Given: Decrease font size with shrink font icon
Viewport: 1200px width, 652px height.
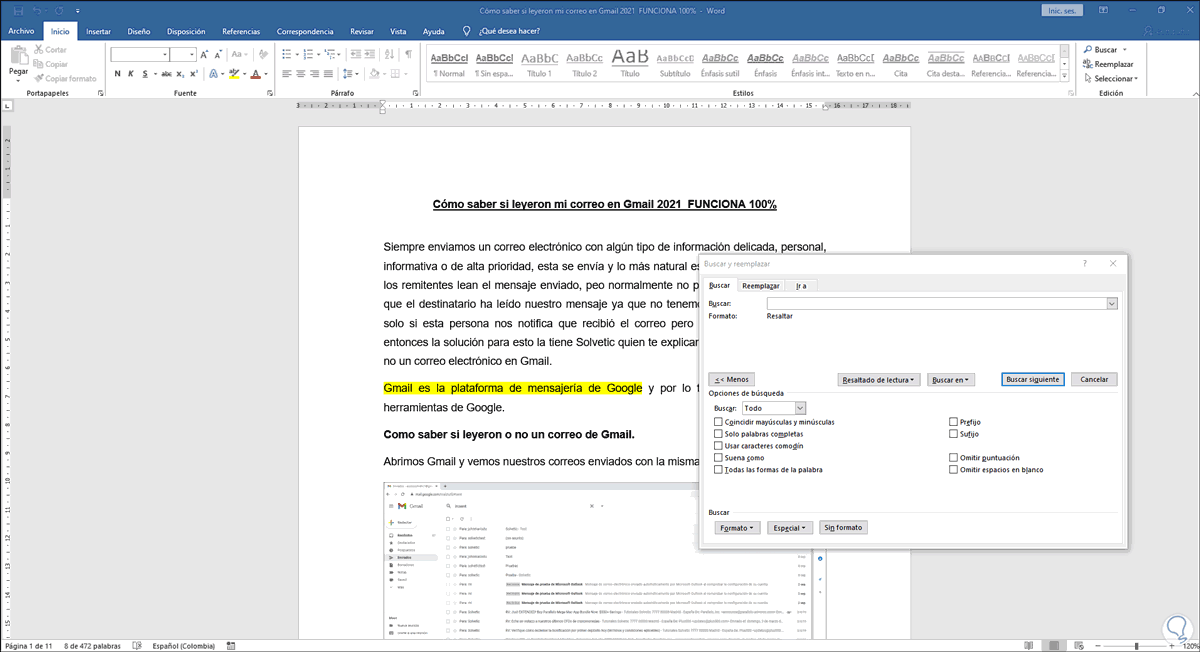Looking at the screenshot, I should [x=218, y=54].
